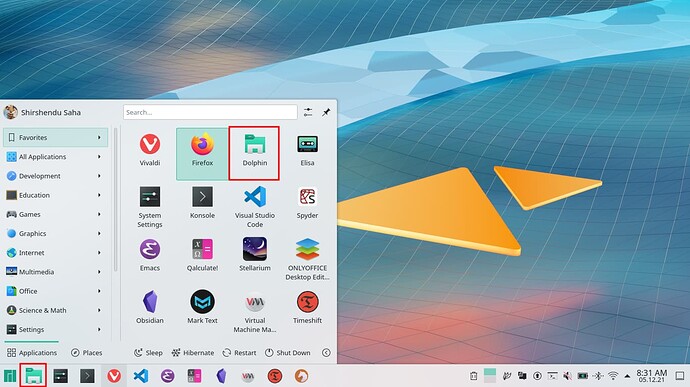The image size is (690, 387).
Task: Open Virtual Machine Manager from launcher grid
Action: click(254, 311)
